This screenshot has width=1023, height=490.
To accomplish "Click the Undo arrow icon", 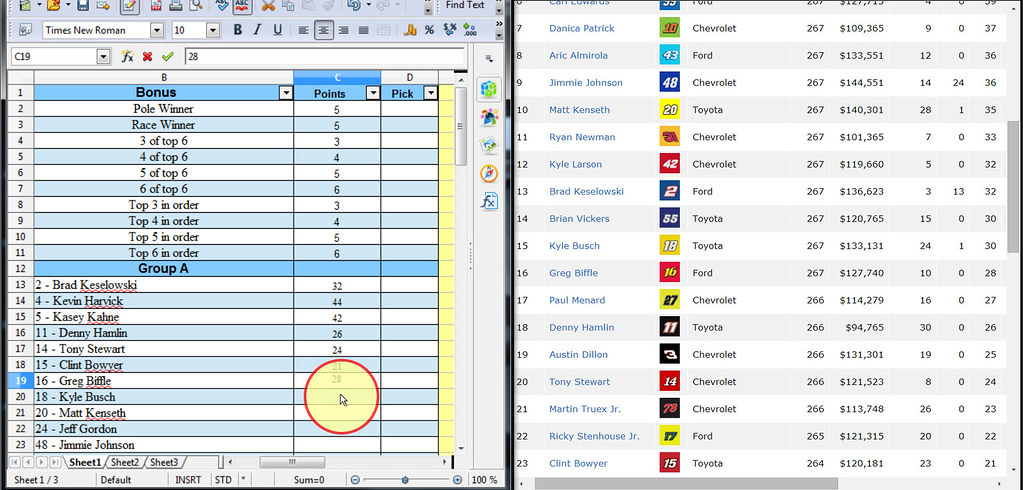I will (x=354, y=5).
